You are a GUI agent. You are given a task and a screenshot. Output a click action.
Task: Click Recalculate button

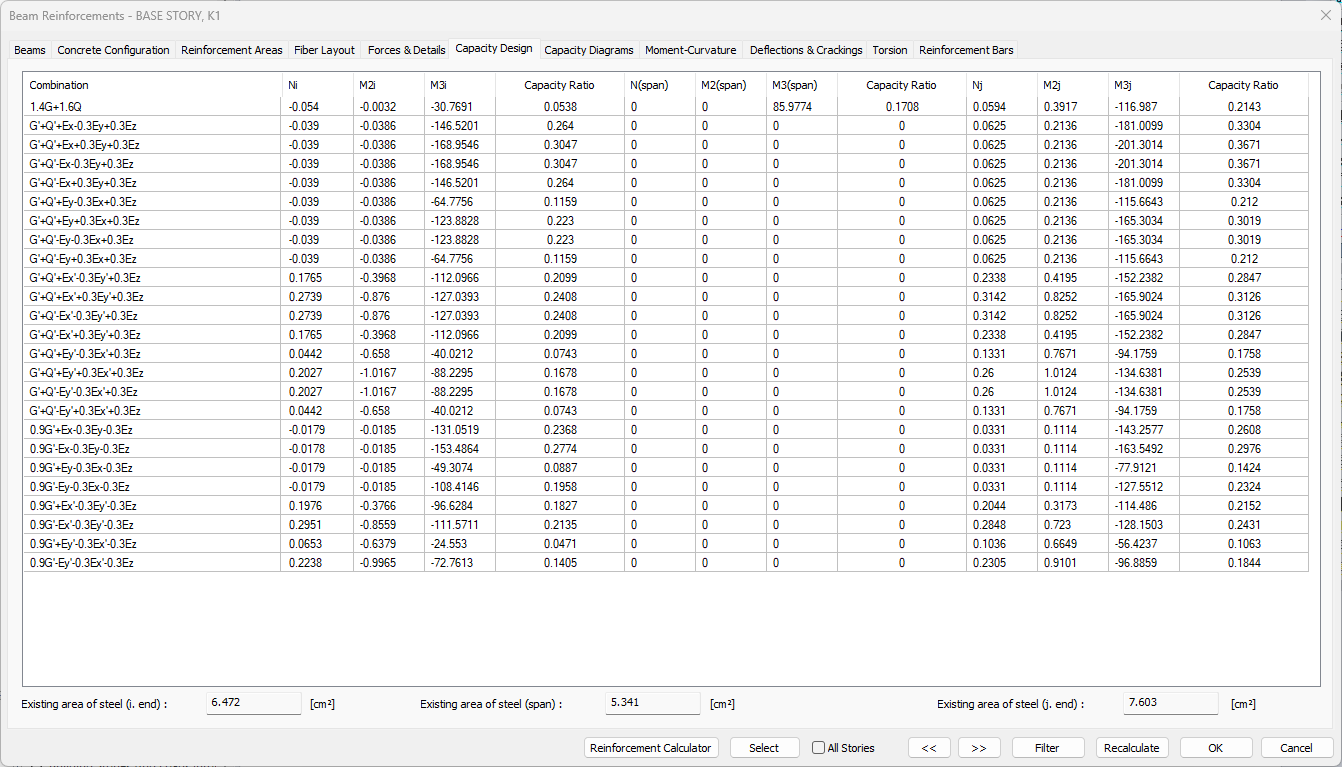(1131, 748)
